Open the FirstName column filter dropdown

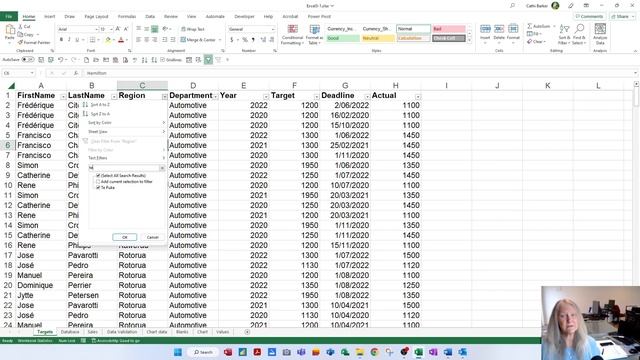(x=63, y=97)
